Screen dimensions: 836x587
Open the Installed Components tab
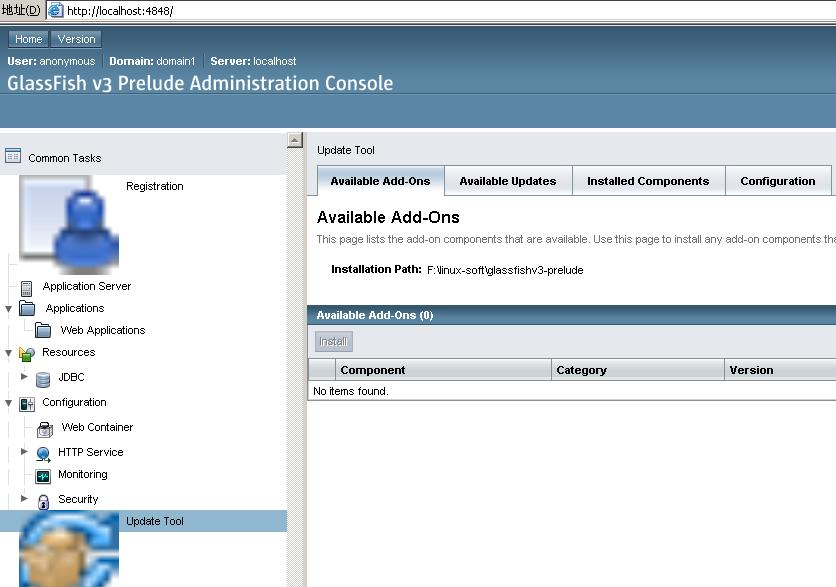[x=648, y=181]
